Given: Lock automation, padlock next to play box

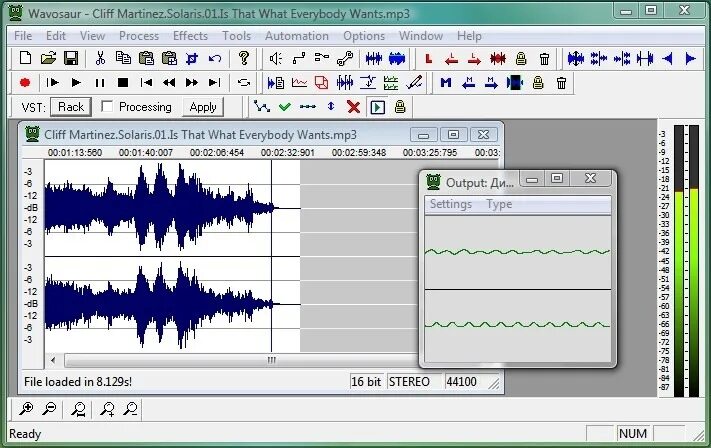Looking at the screenshot, I should [400, 107].
